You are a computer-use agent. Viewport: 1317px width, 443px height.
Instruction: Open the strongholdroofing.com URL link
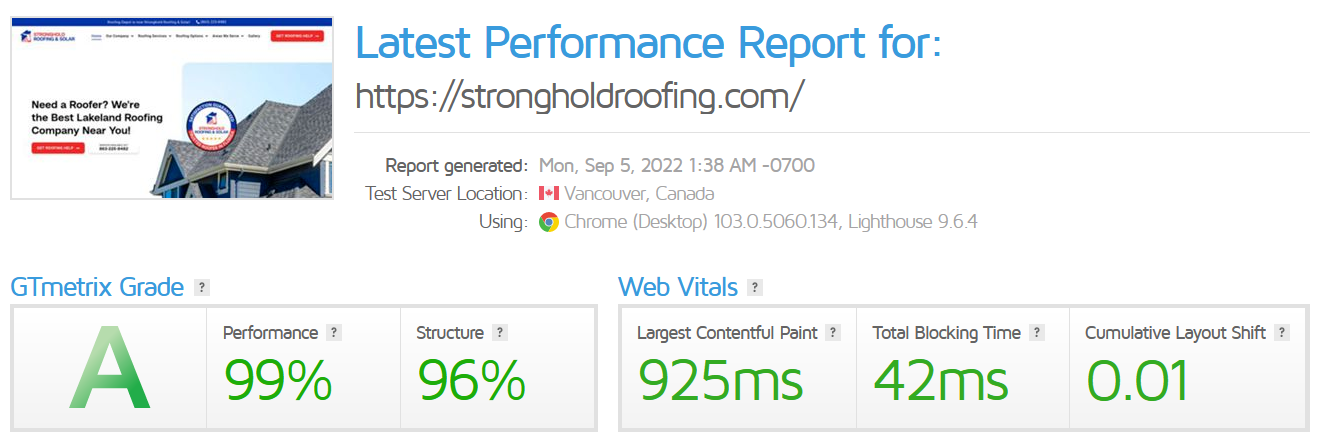click(x=580, y=96)
